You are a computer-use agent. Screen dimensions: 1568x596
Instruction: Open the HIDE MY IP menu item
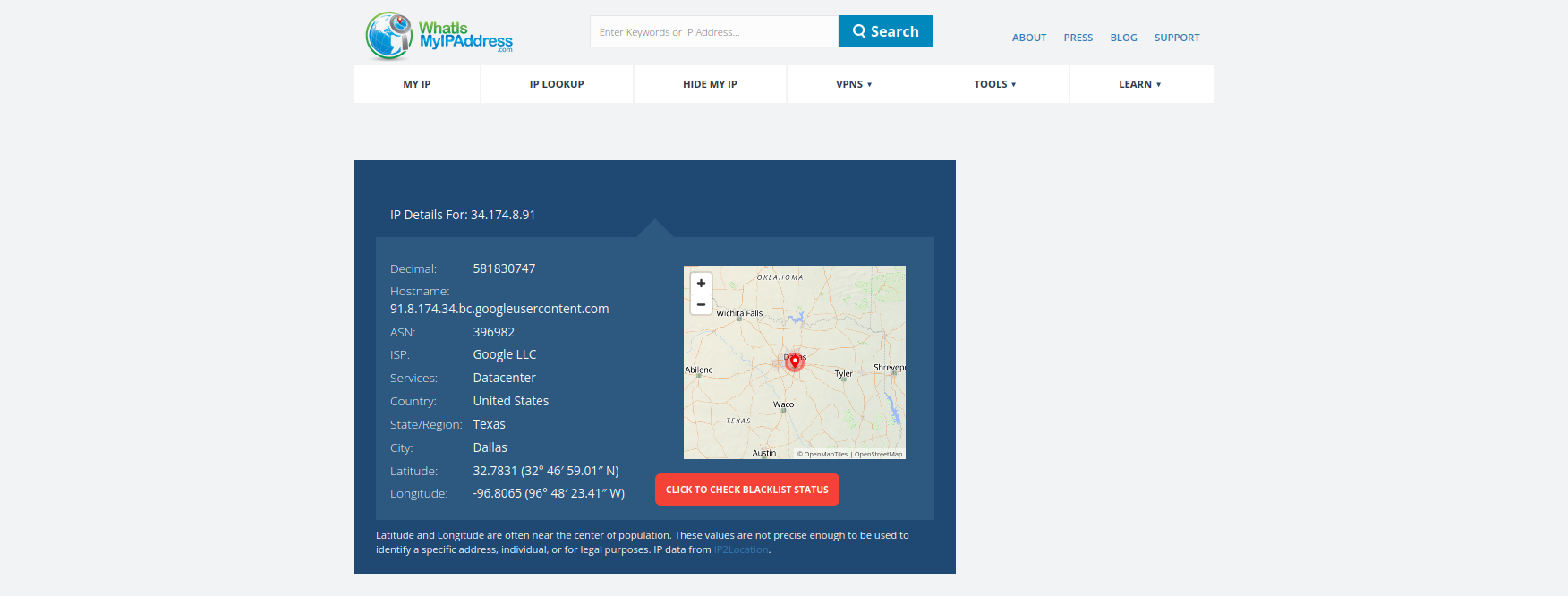tap(710, 84)
